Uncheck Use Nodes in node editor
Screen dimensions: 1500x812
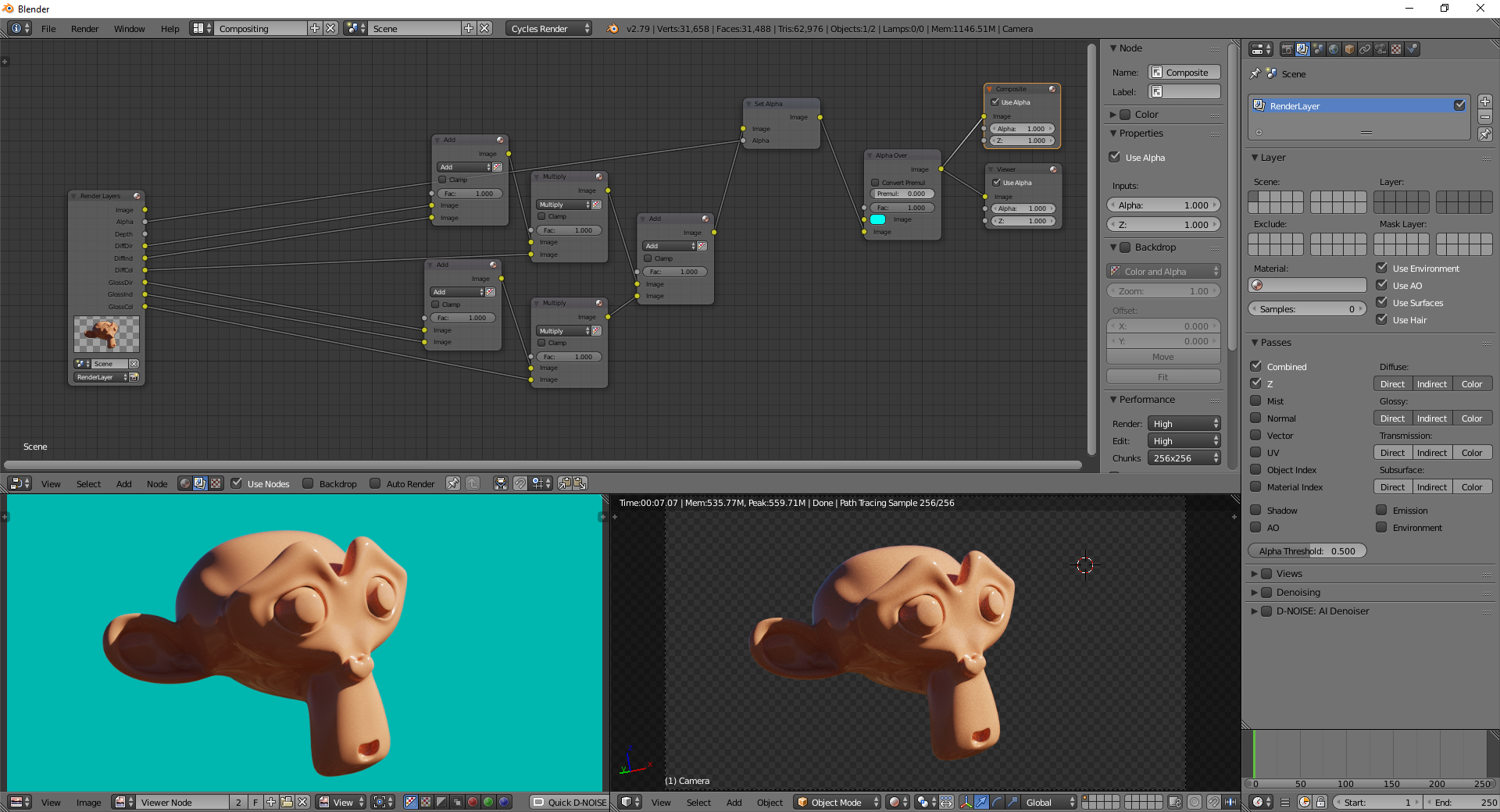tap(236, 483)
